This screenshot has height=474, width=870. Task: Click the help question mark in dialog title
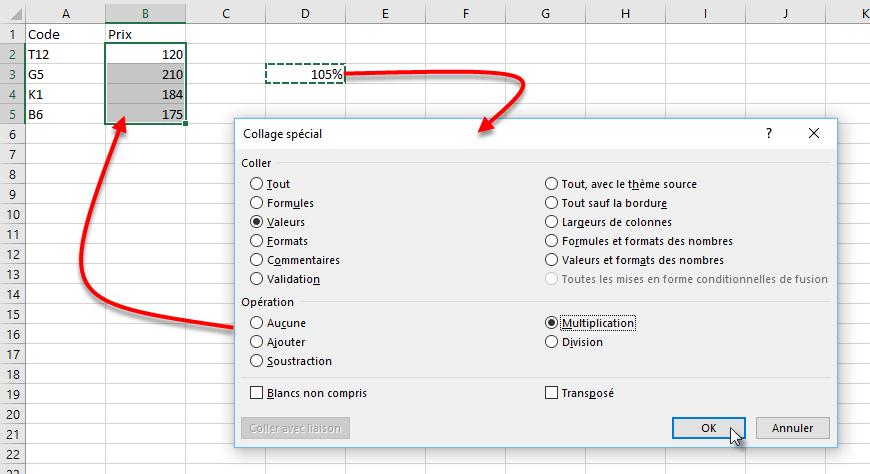point(768,133)
